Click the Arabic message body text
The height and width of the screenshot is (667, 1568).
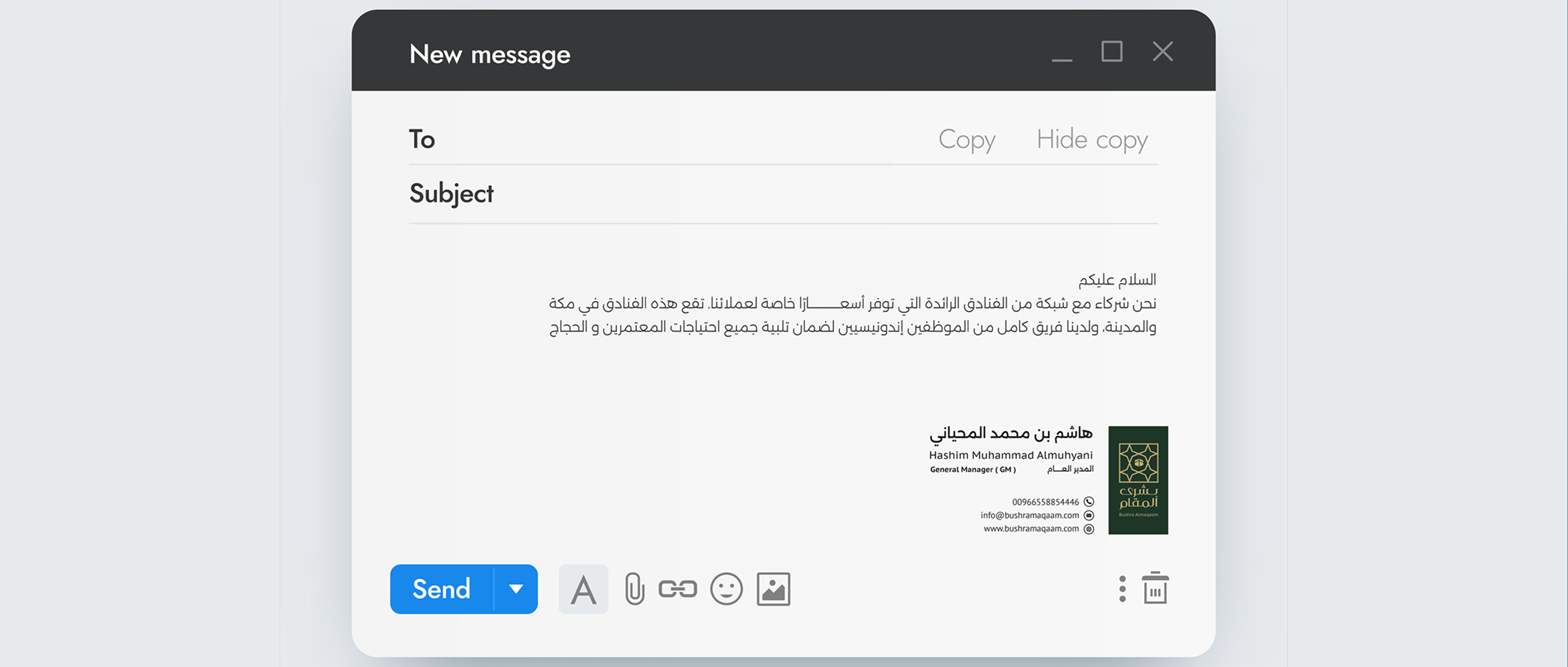coord(852,303)
